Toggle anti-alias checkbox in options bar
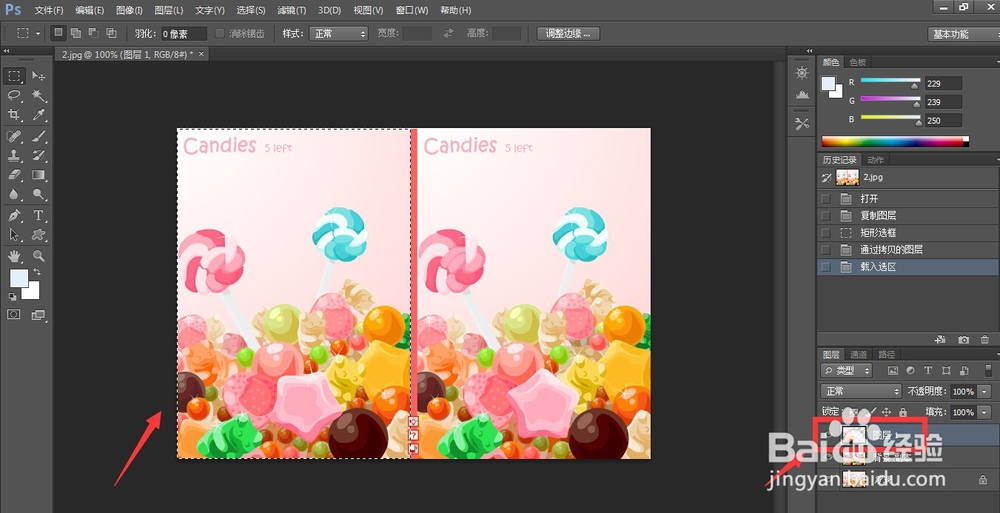This screenshot has height=513, width=1000. tap(220, 33)
